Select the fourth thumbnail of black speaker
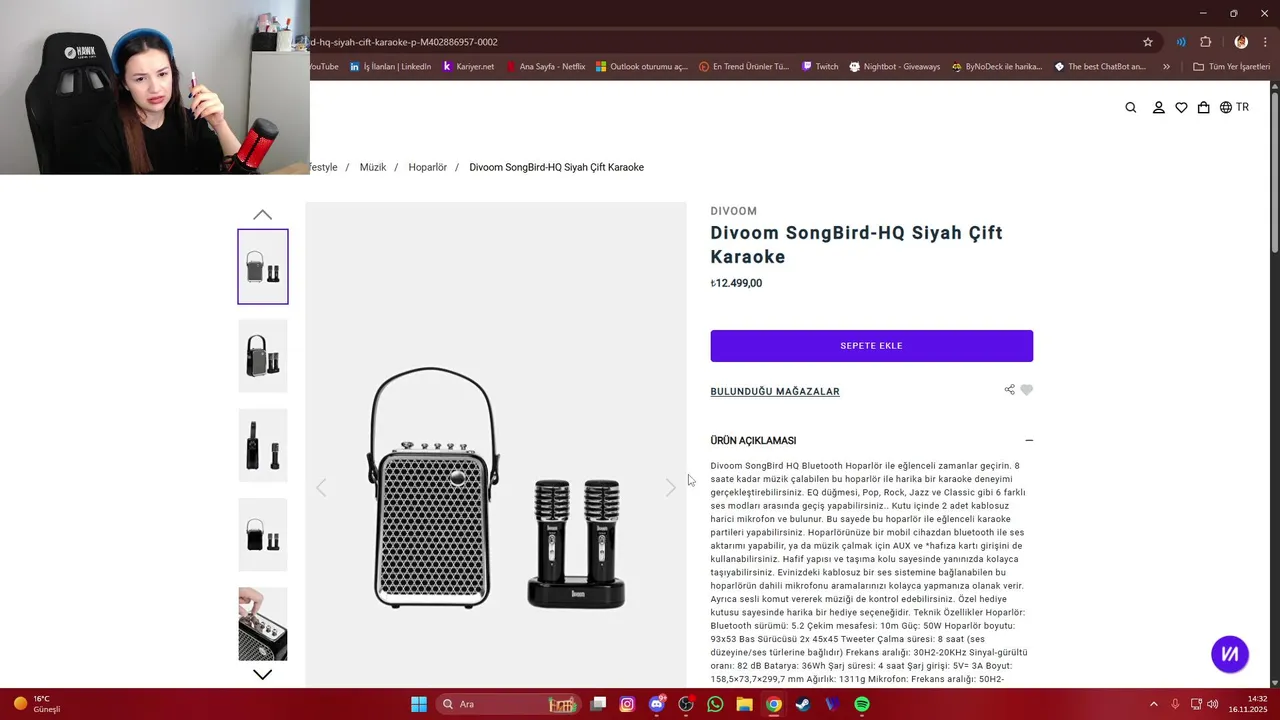Viewport: 1280px width, 720px height. pos(263,534)
